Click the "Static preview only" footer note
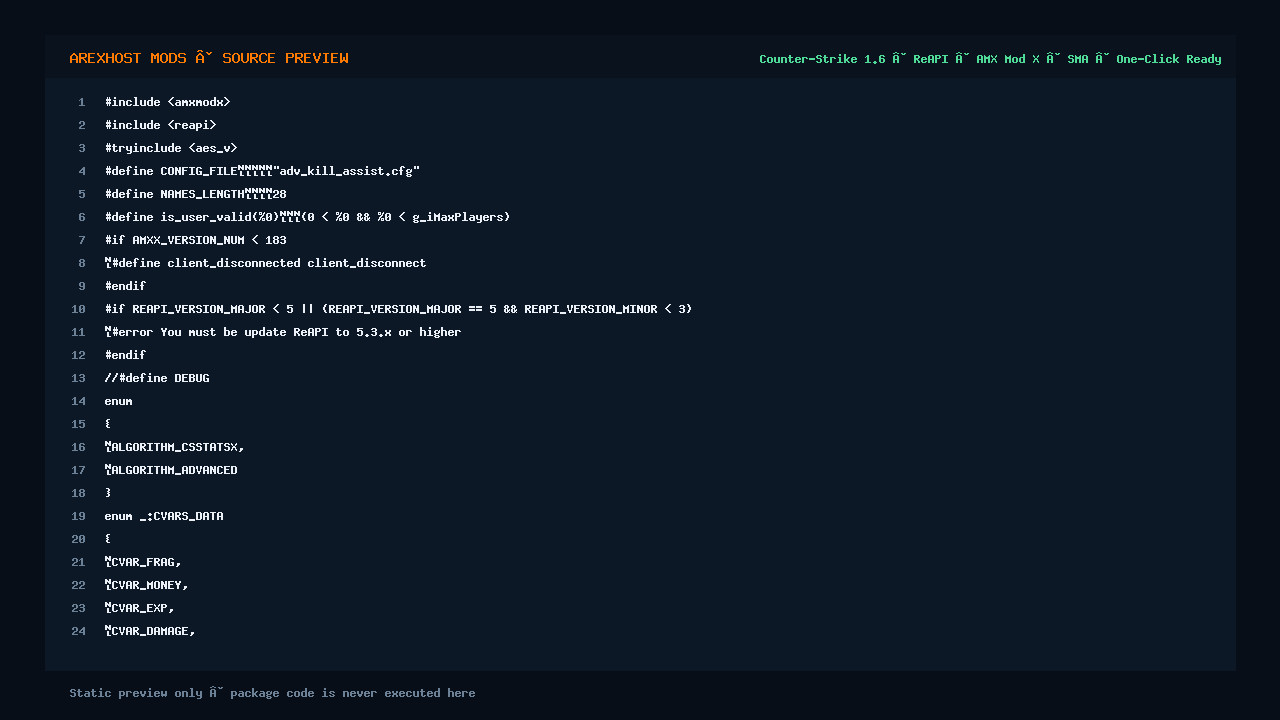 [272, 693]
